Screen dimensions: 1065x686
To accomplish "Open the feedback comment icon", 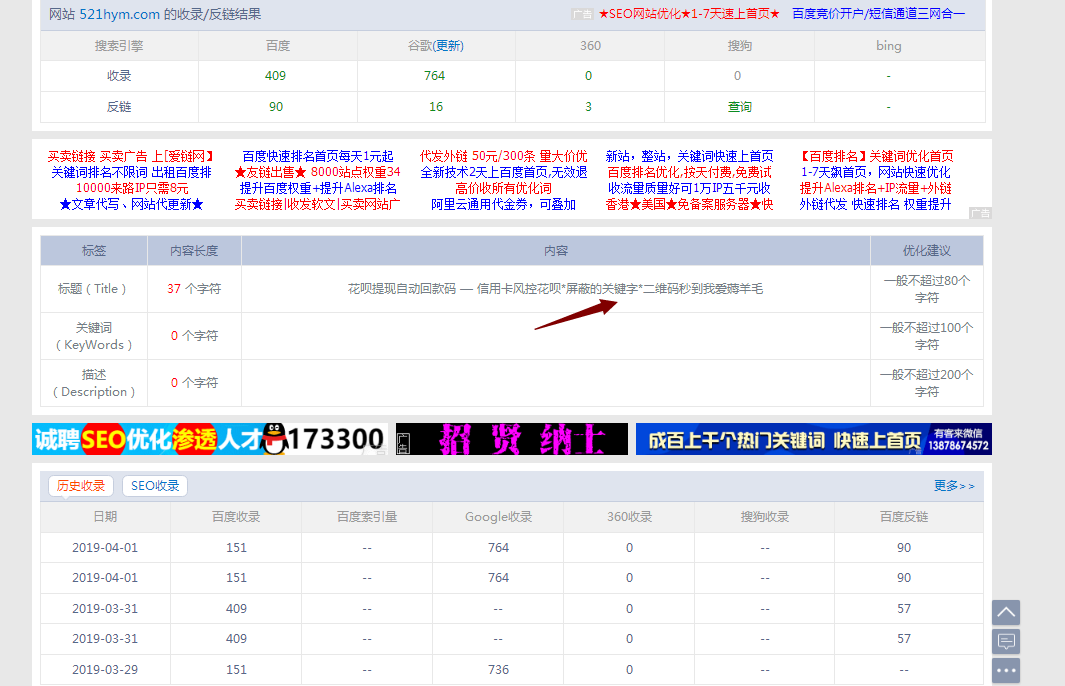I will [x=1006, y=641].
